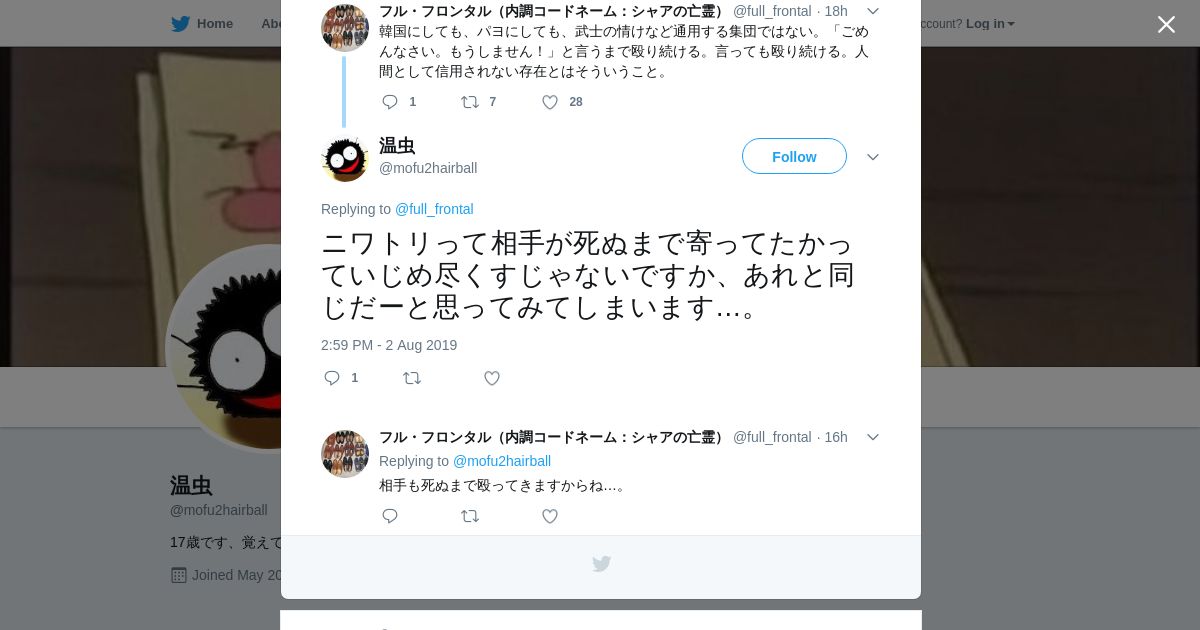Screen dimensions: 1200x630
Task: Open the tweet timestamp 2:59 PM - 2 Aug 2019
Action: click(389, 345)
